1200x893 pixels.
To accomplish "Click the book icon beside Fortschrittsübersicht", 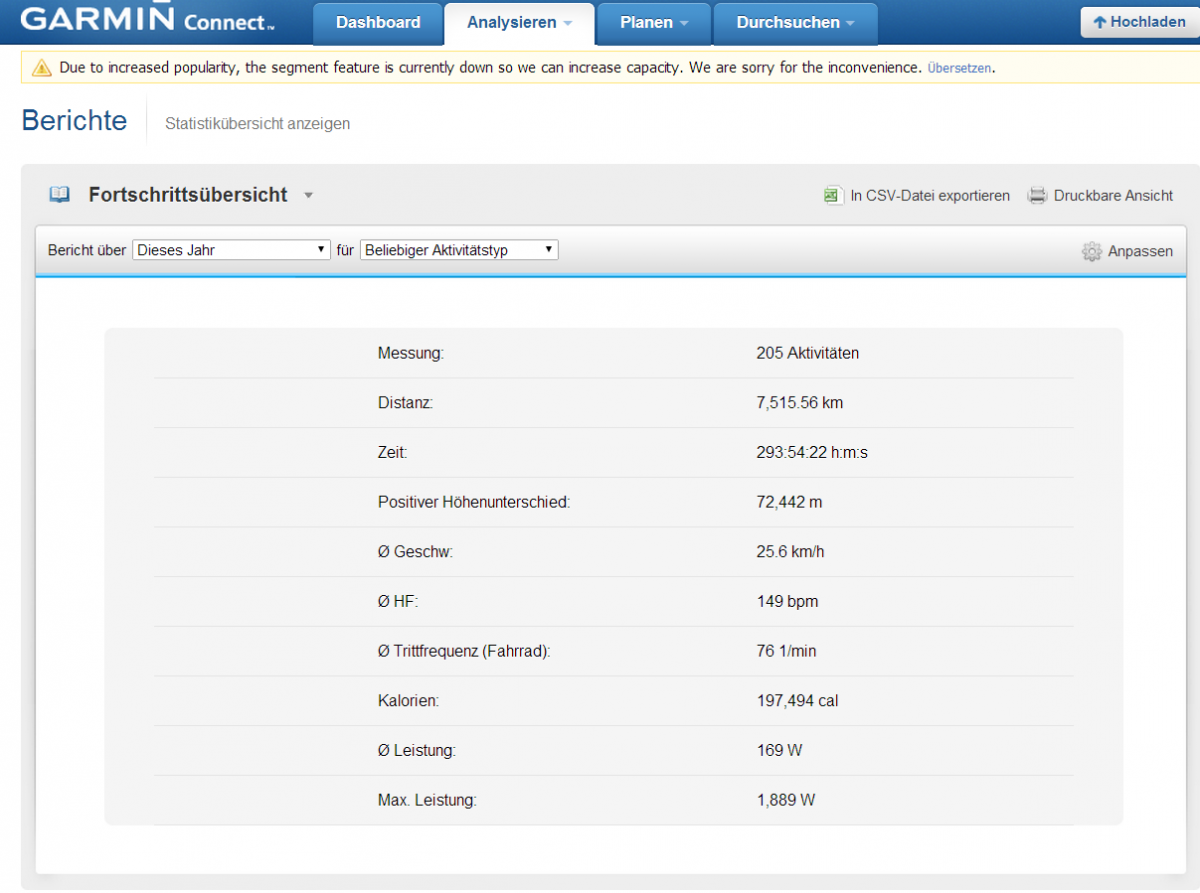I will (60, 195).
